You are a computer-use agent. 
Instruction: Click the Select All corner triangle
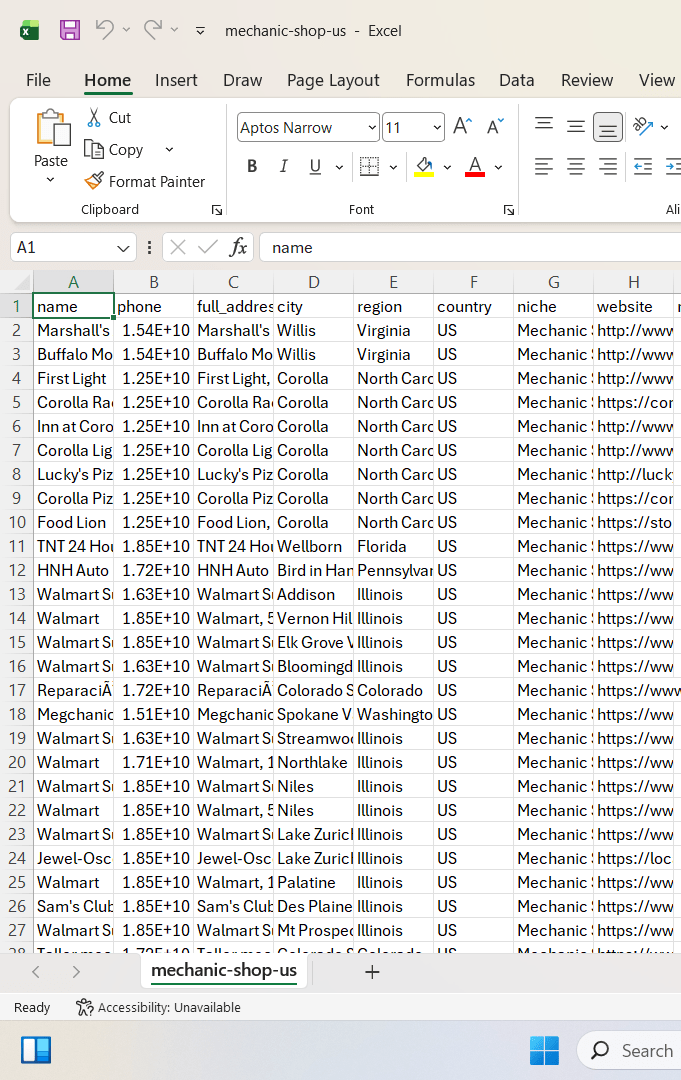[x=23, y=282]
